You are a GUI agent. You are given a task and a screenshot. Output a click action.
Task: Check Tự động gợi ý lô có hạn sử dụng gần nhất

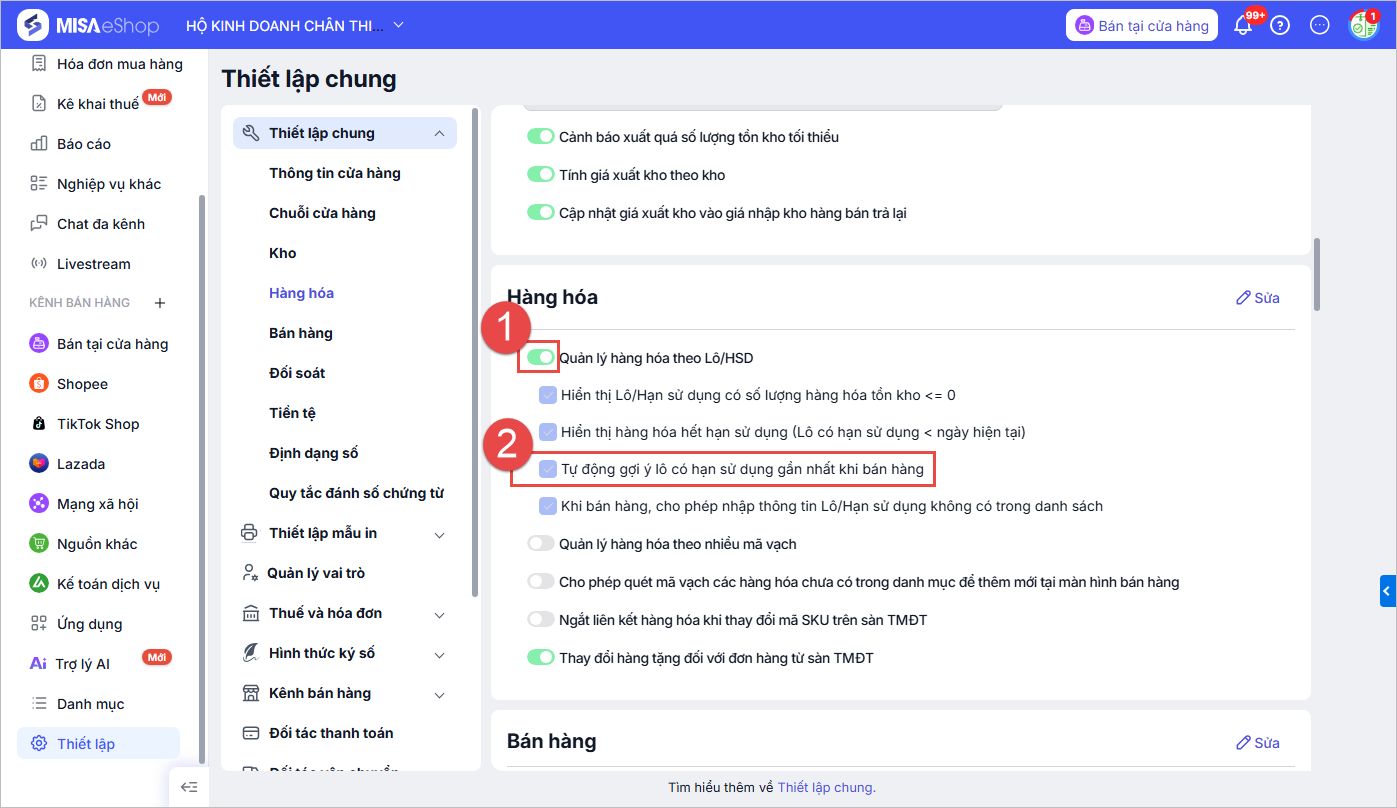(x=548, y=469)
